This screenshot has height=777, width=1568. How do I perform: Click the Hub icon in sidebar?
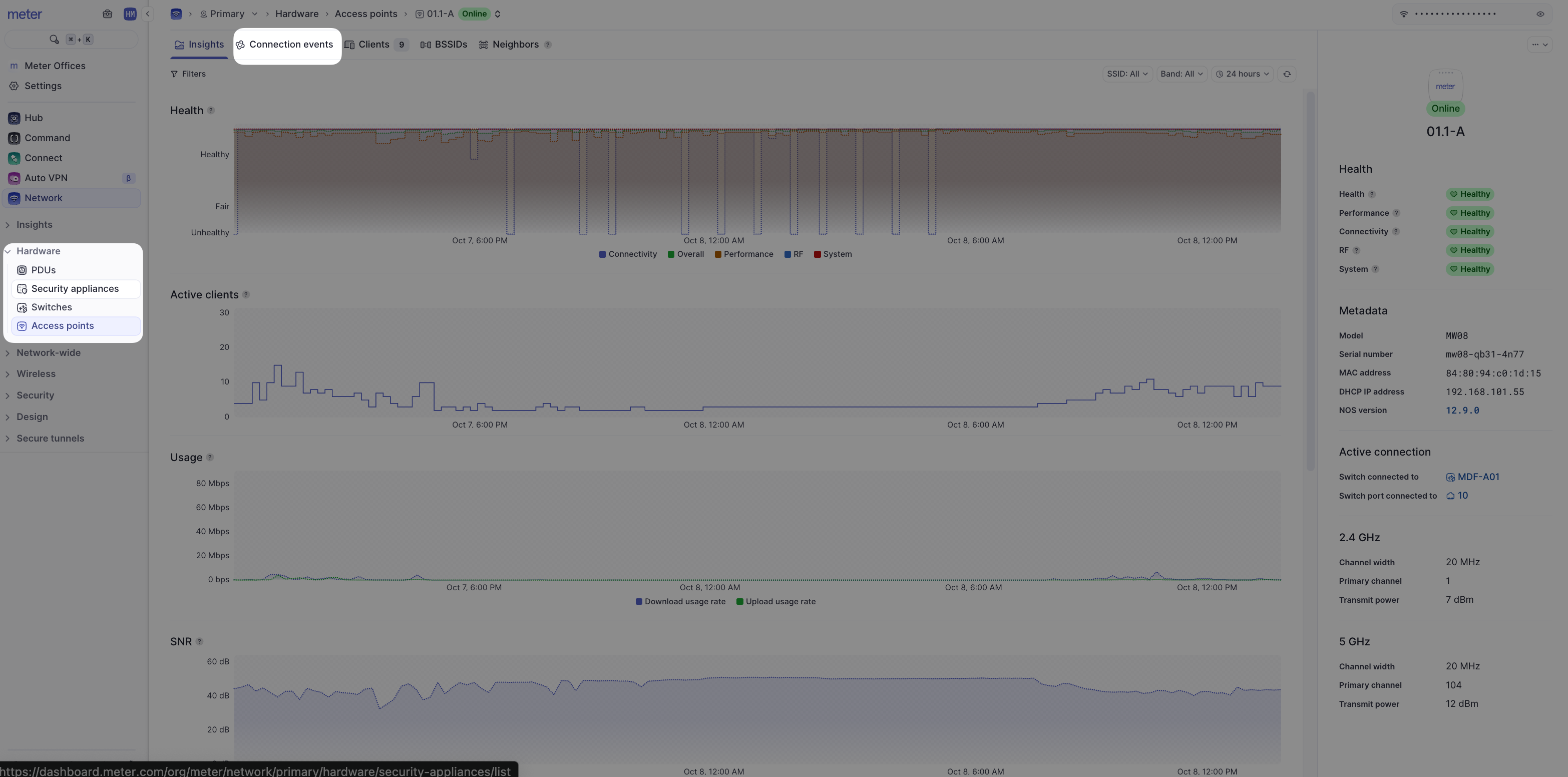click(x=14, y=118)
